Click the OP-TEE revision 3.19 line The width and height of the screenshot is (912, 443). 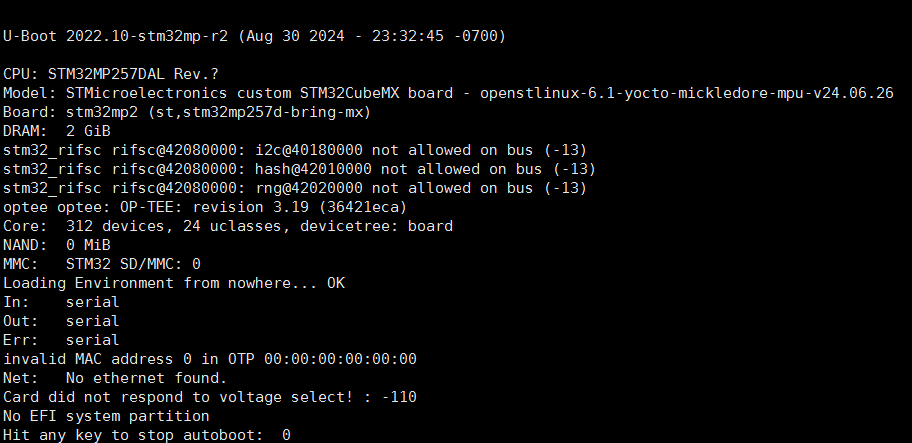tap(205, 207)
